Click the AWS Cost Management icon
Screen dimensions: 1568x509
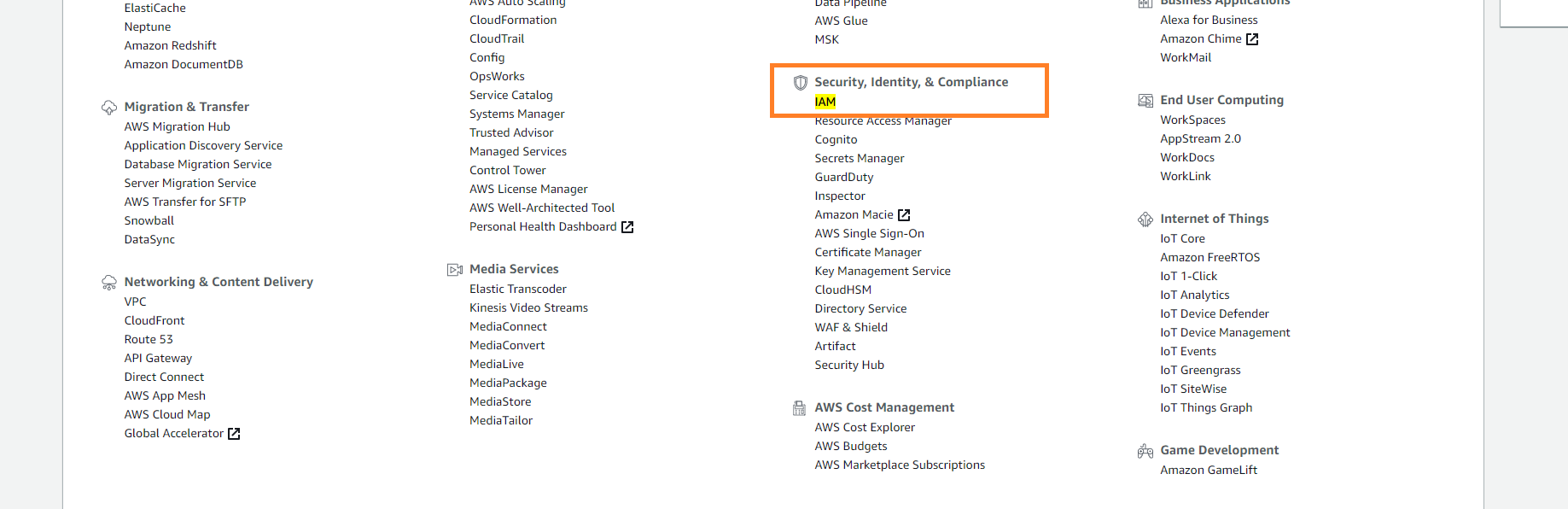click(799, 408)
